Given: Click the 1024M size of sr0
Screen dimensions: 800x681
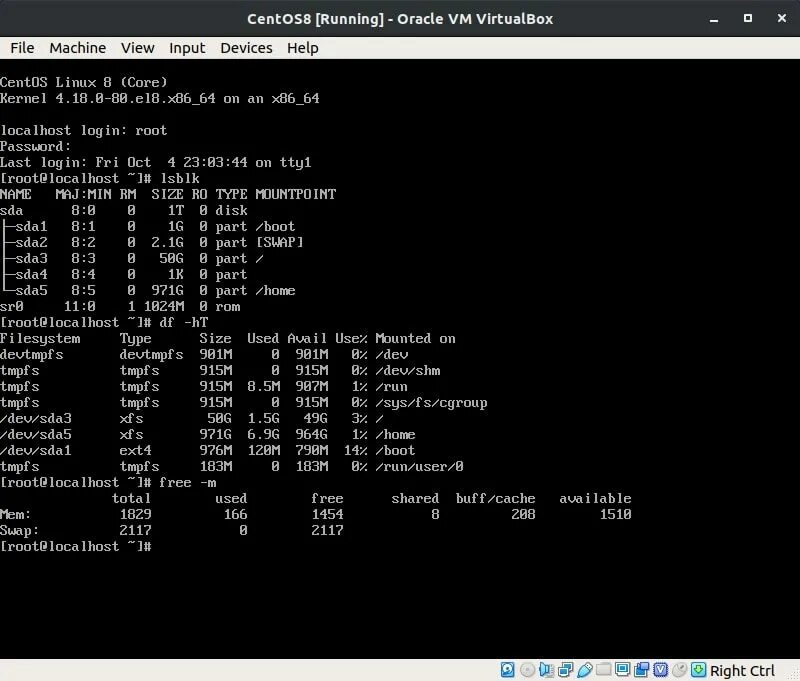Looking at the screenshot, I should [x=164, y=307].
